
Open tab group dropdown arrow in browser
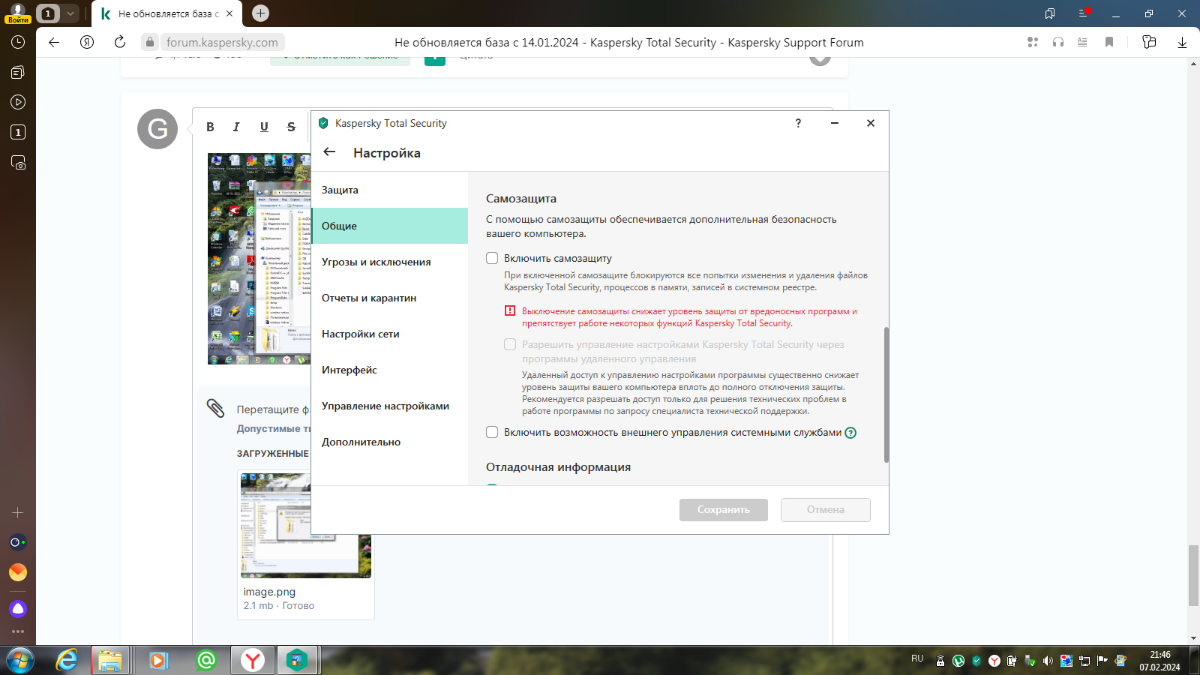[x=72, y=14]
